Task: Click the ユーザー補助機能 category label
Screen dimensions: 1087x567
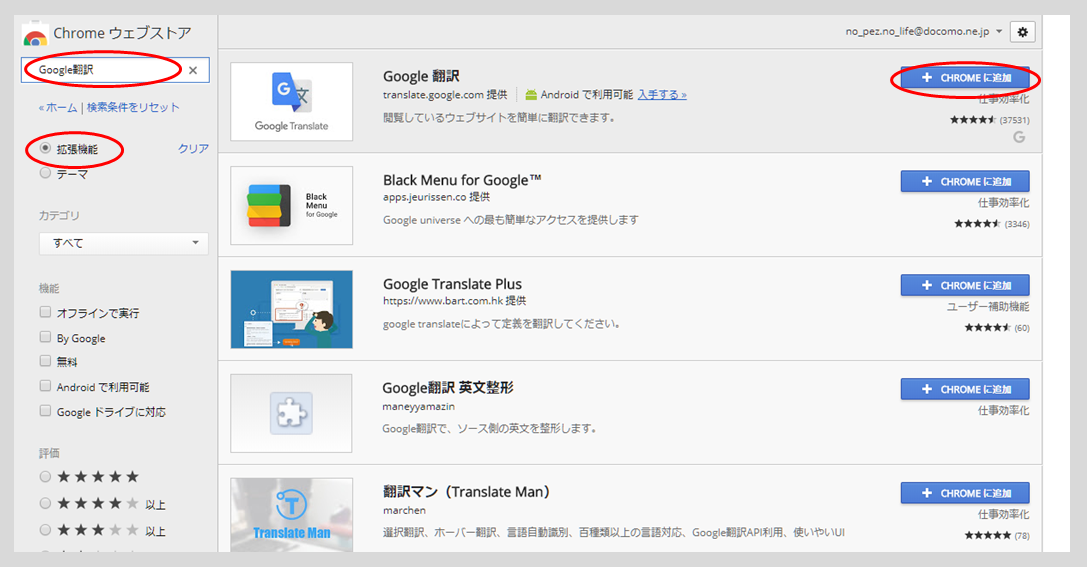Action: (x=989, y=306)
